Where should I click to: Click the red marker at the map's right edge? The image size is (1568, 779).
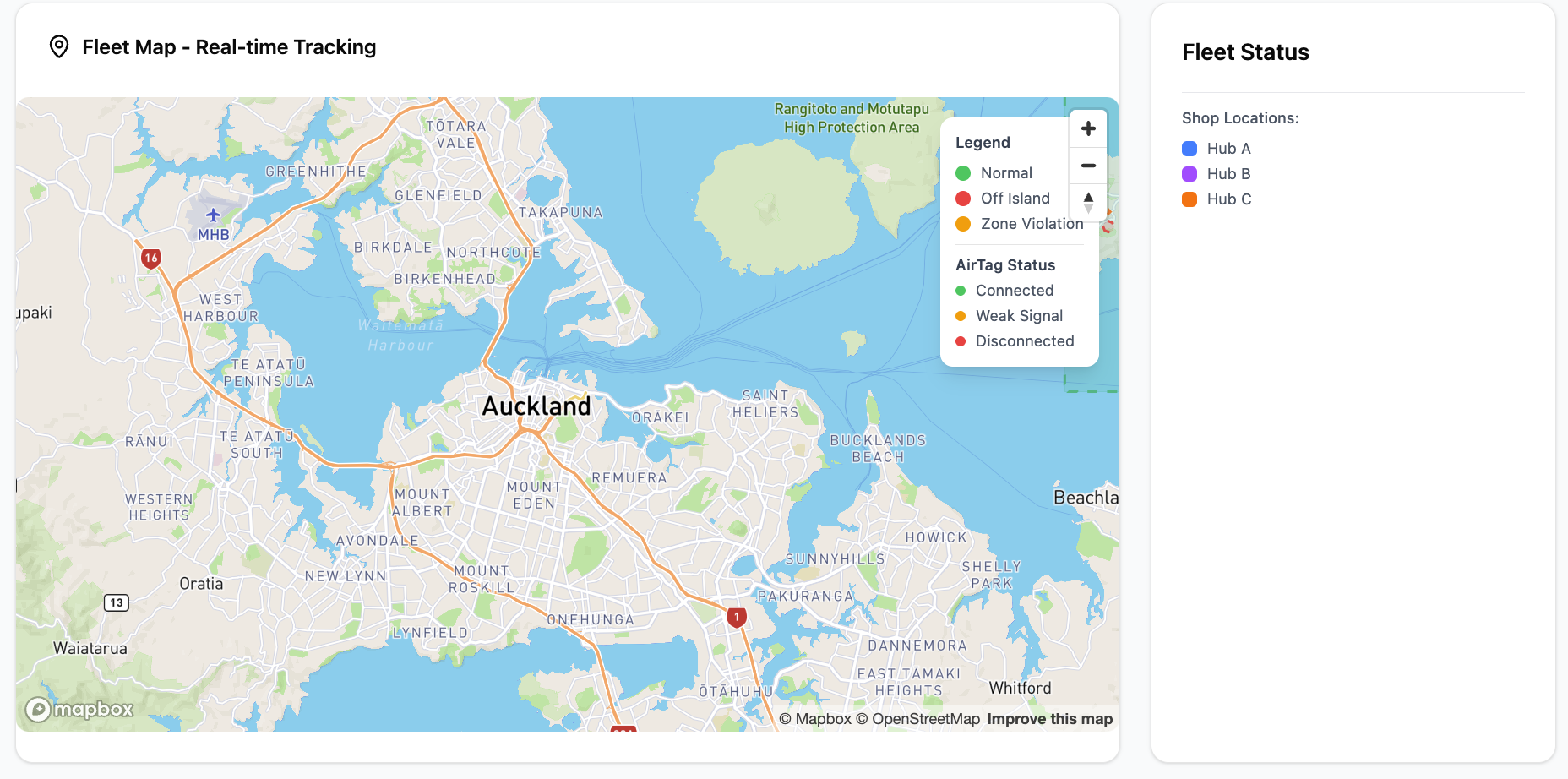pos(1108,228)
